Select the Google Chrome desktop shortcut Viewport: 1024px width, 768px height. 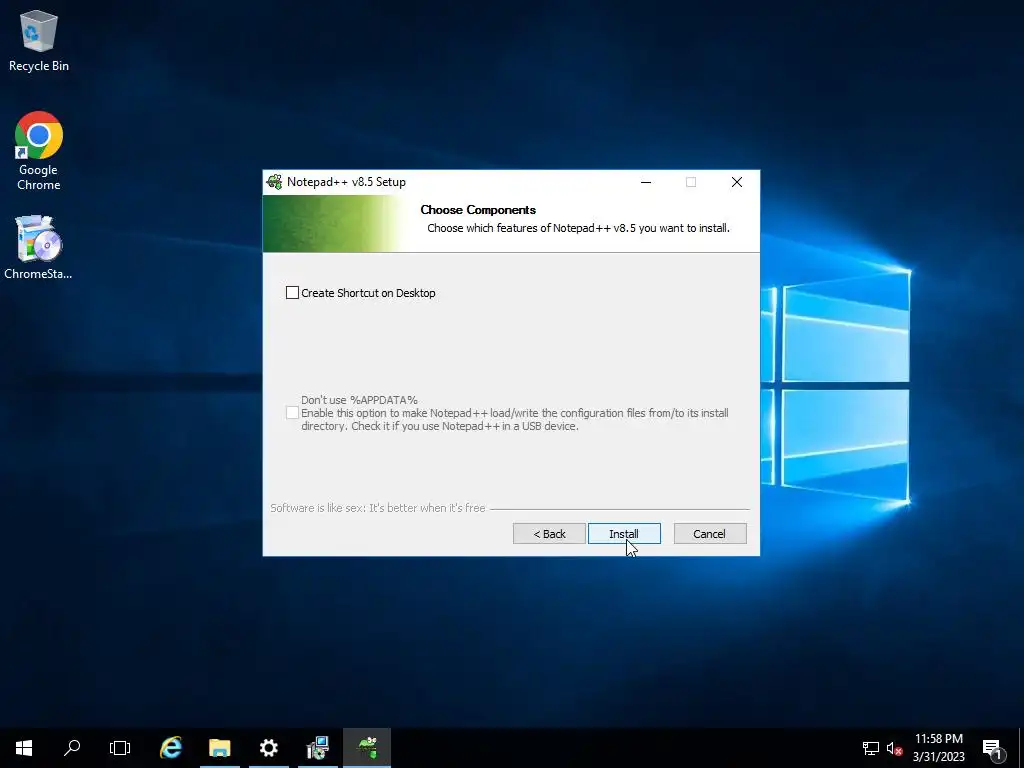pos(39,151)
